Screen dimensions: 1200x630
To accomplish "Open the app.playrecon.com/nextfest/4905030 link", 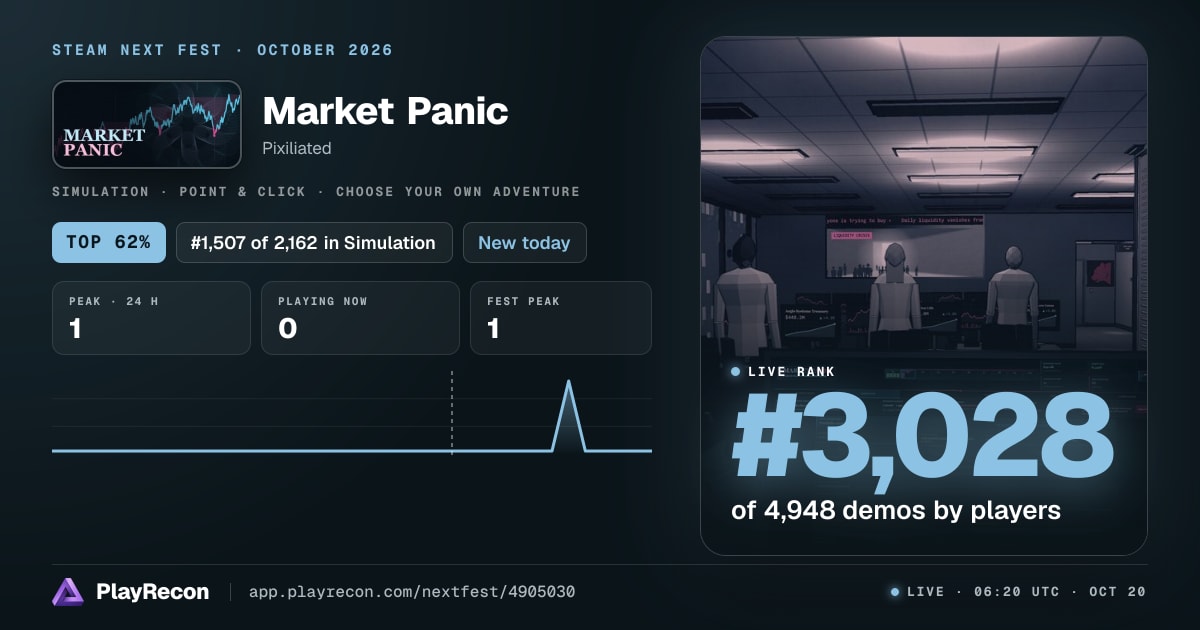I will (x=412, y=592).
